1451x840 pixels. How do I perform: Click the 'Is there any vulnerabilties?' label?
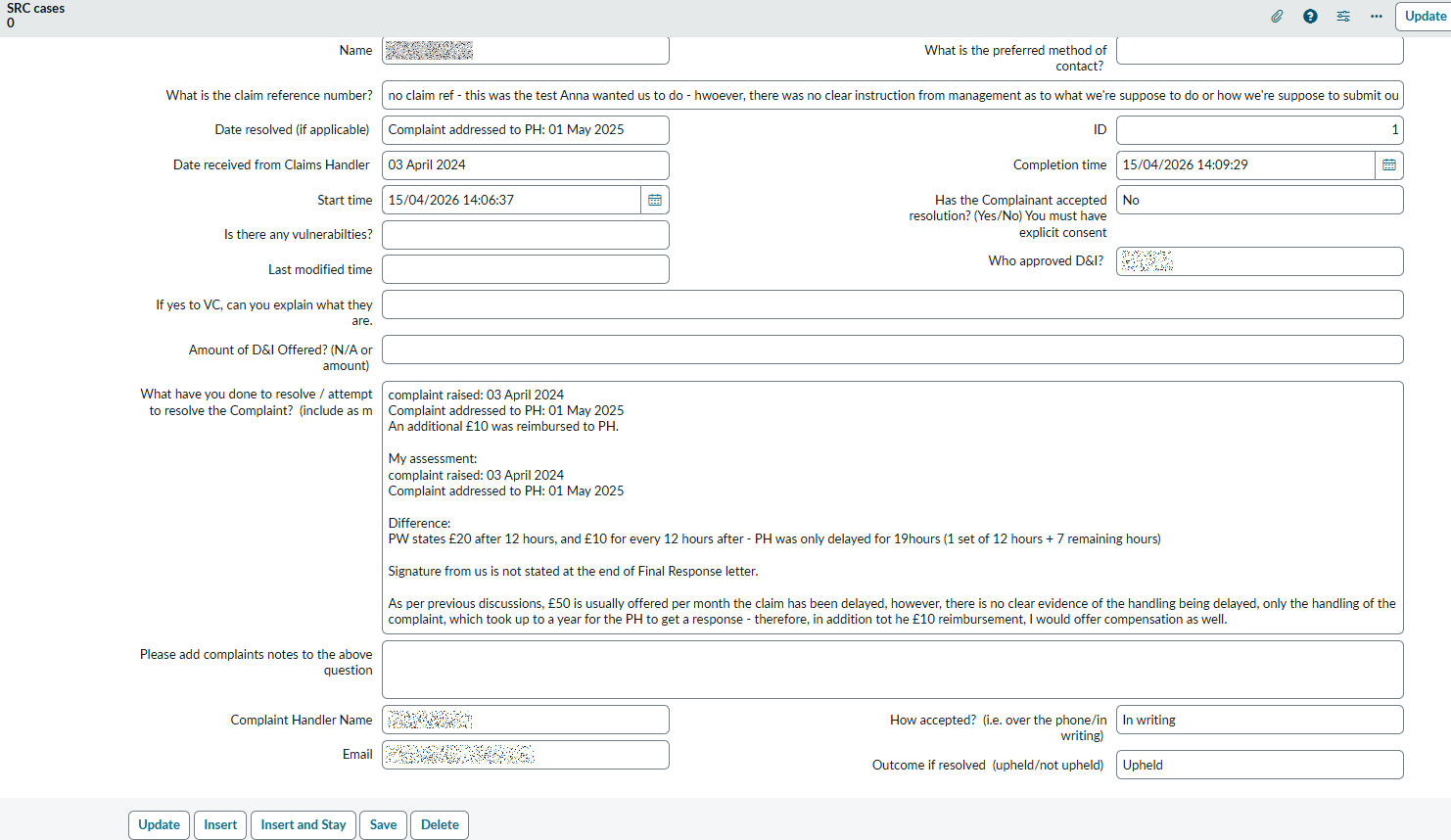[298, 234]
